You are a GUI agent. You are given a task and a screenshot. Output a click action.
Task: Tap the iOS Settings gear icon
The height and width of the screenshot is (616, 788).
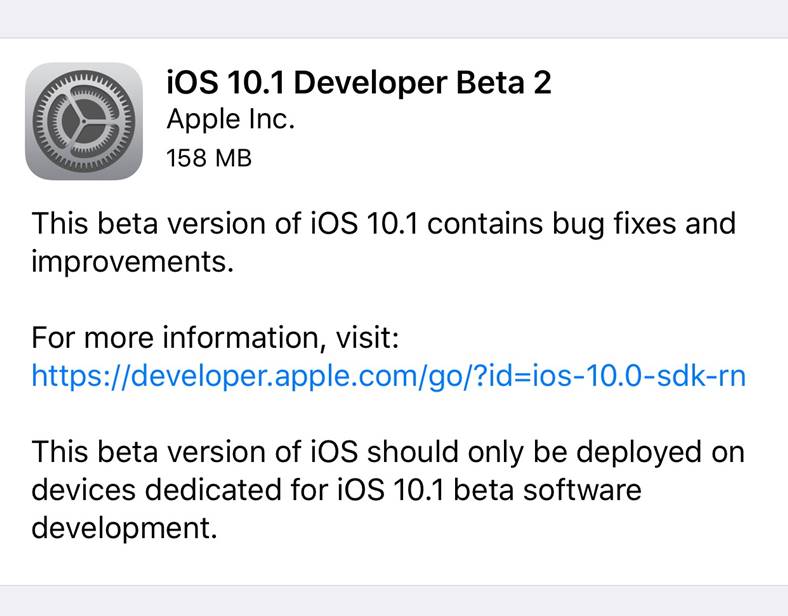[x=84, y=121]
